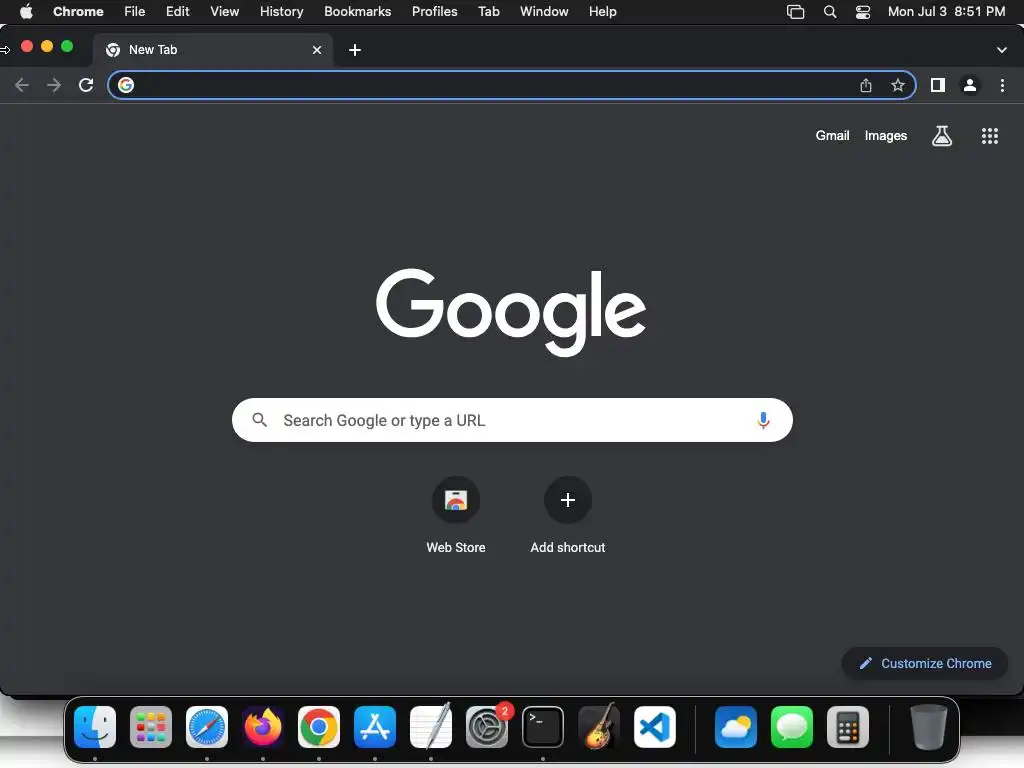This screenshot has height=768, width=1024.
Task: Open Visual Studio Code from Dock
Action: (x=655, y=727)
